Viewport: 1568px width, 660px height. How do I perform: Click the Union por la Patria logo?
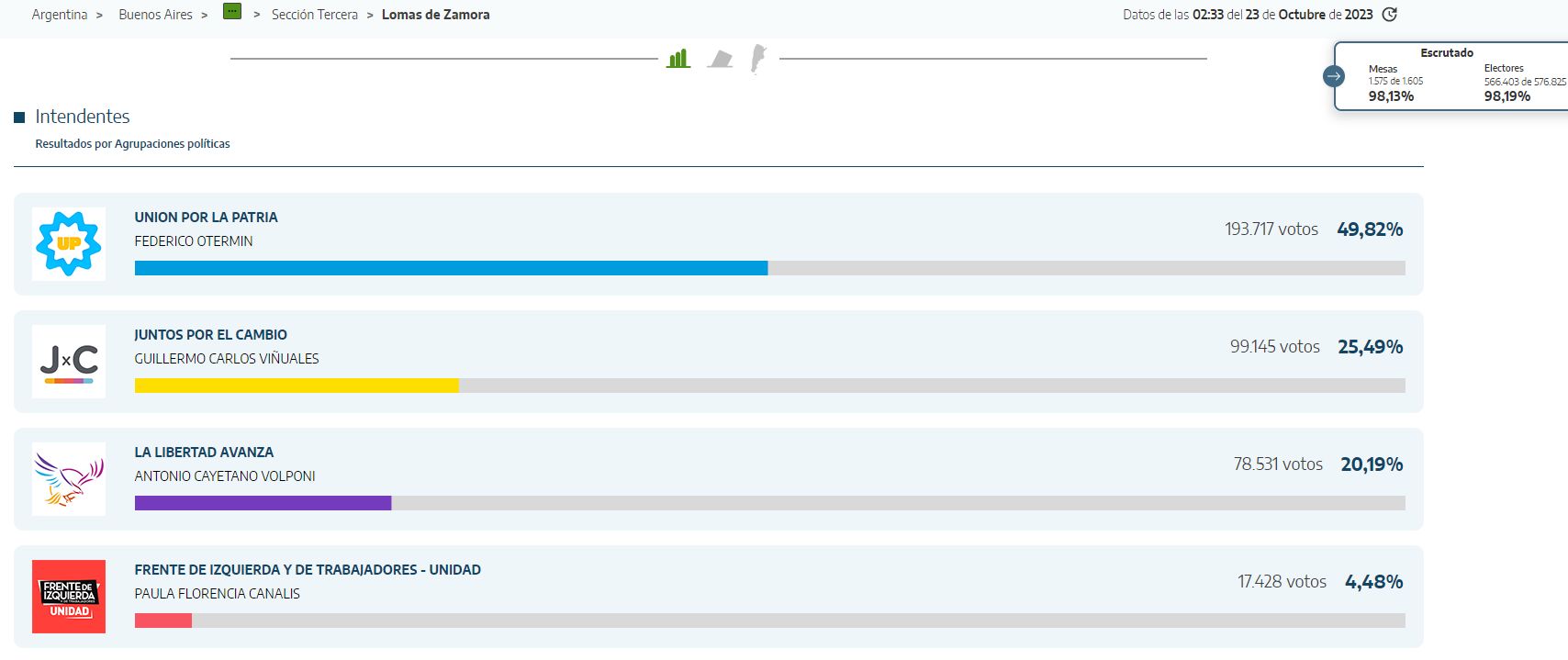click(x=69, y=244)
